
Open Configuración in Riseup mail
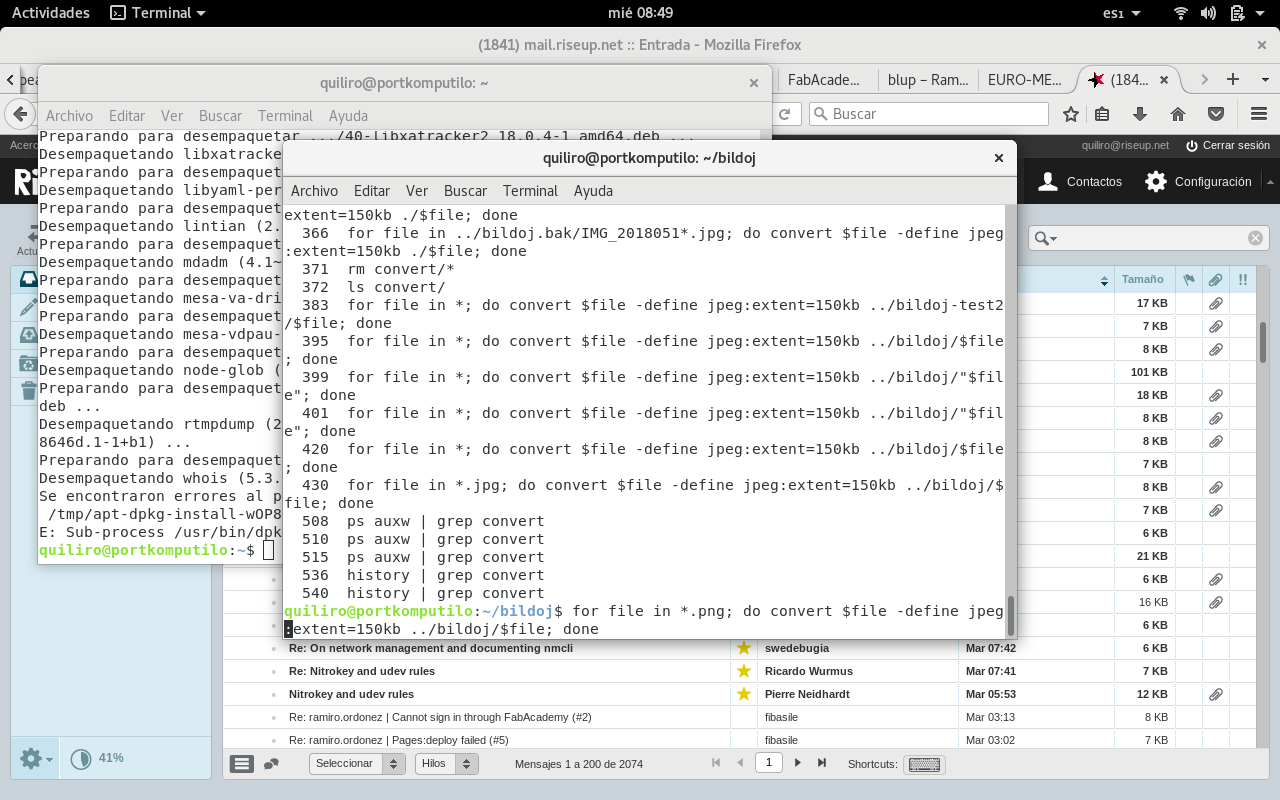pyautogui.click(x=1198, y=182)
